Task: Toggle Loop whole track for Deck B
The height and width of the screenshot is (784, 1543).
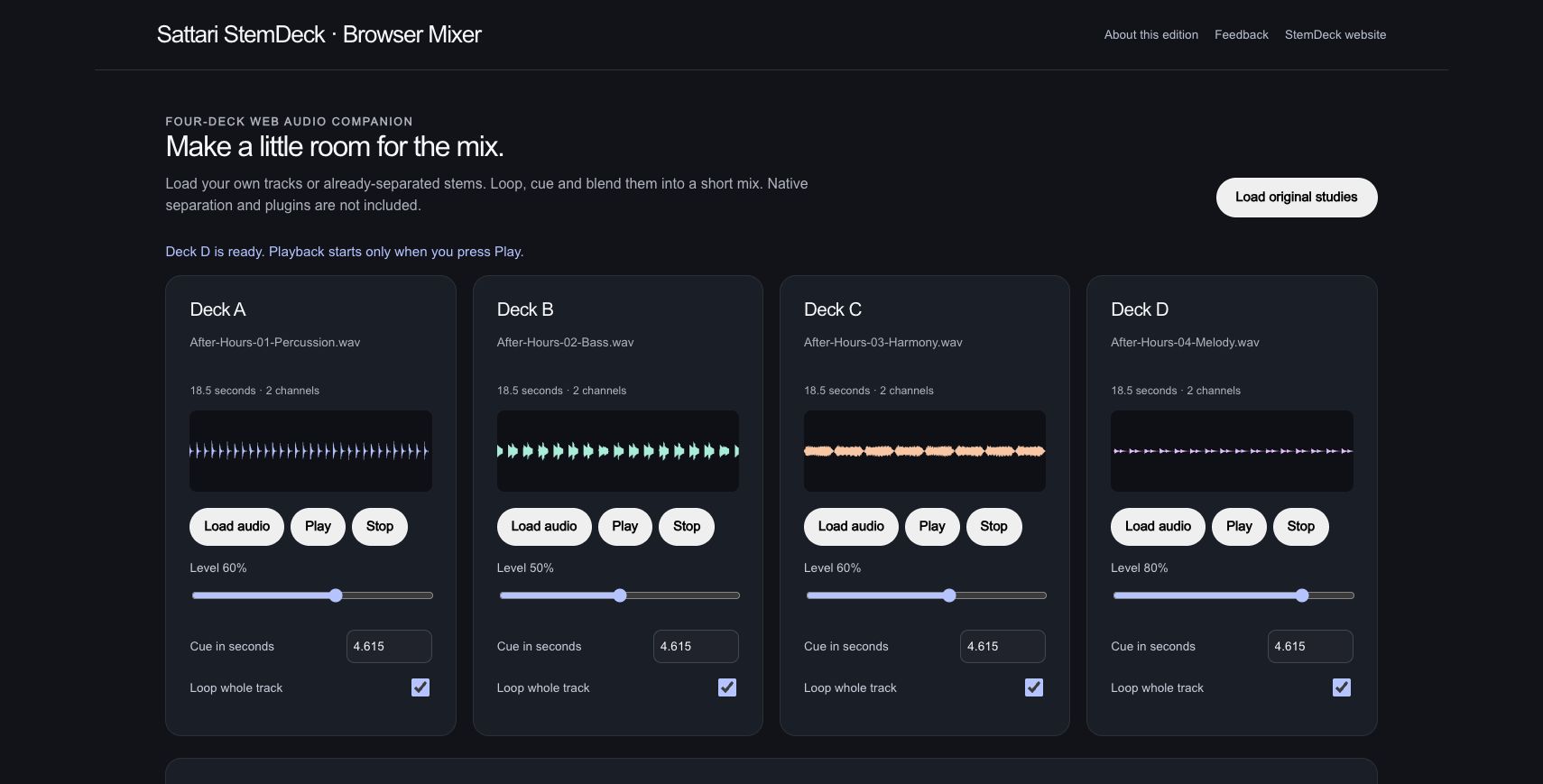Action: pos(727,687)
